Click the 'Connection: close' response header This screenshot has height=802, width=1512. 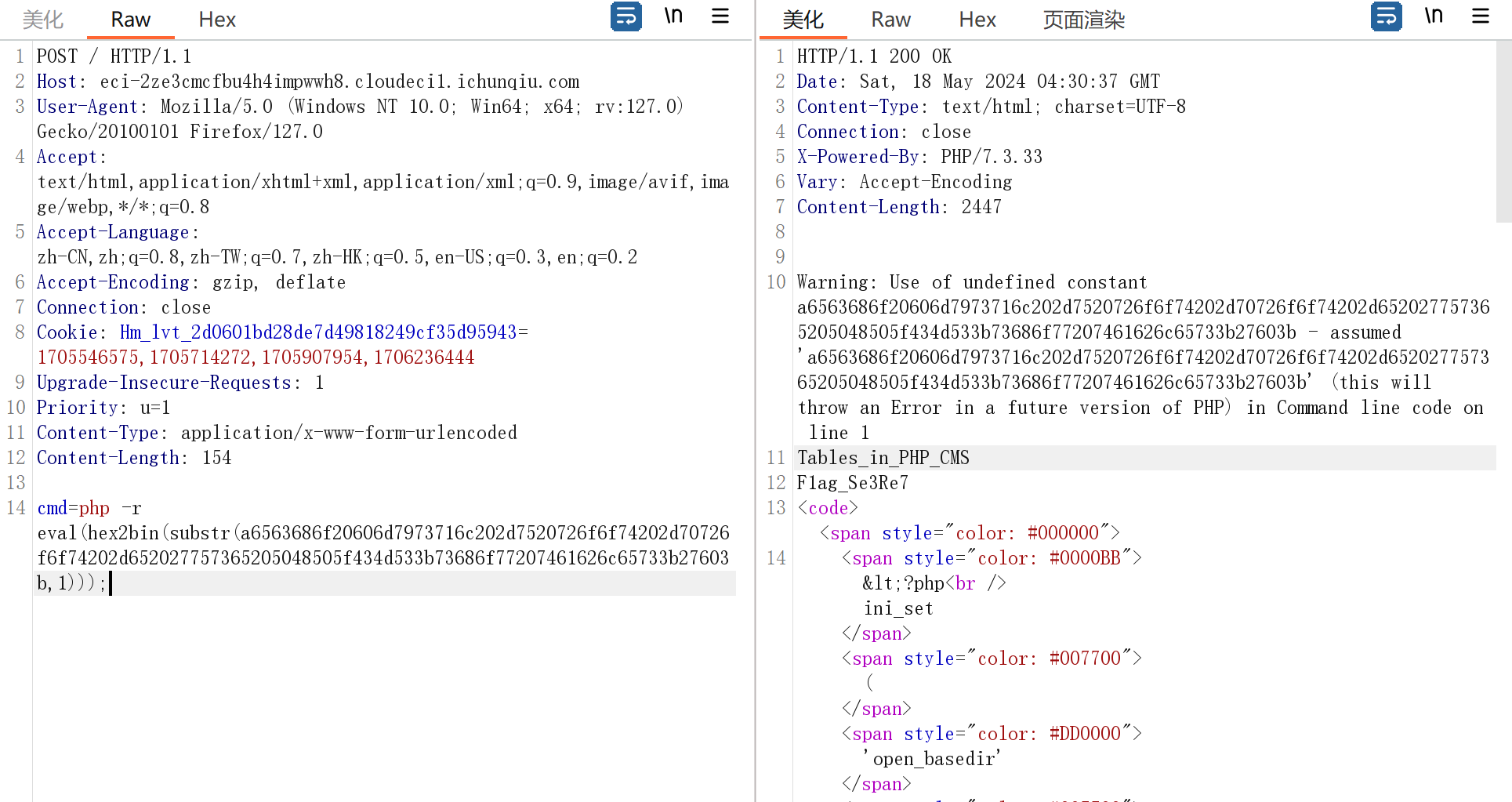pyautogui.click(x=884, y=132)
